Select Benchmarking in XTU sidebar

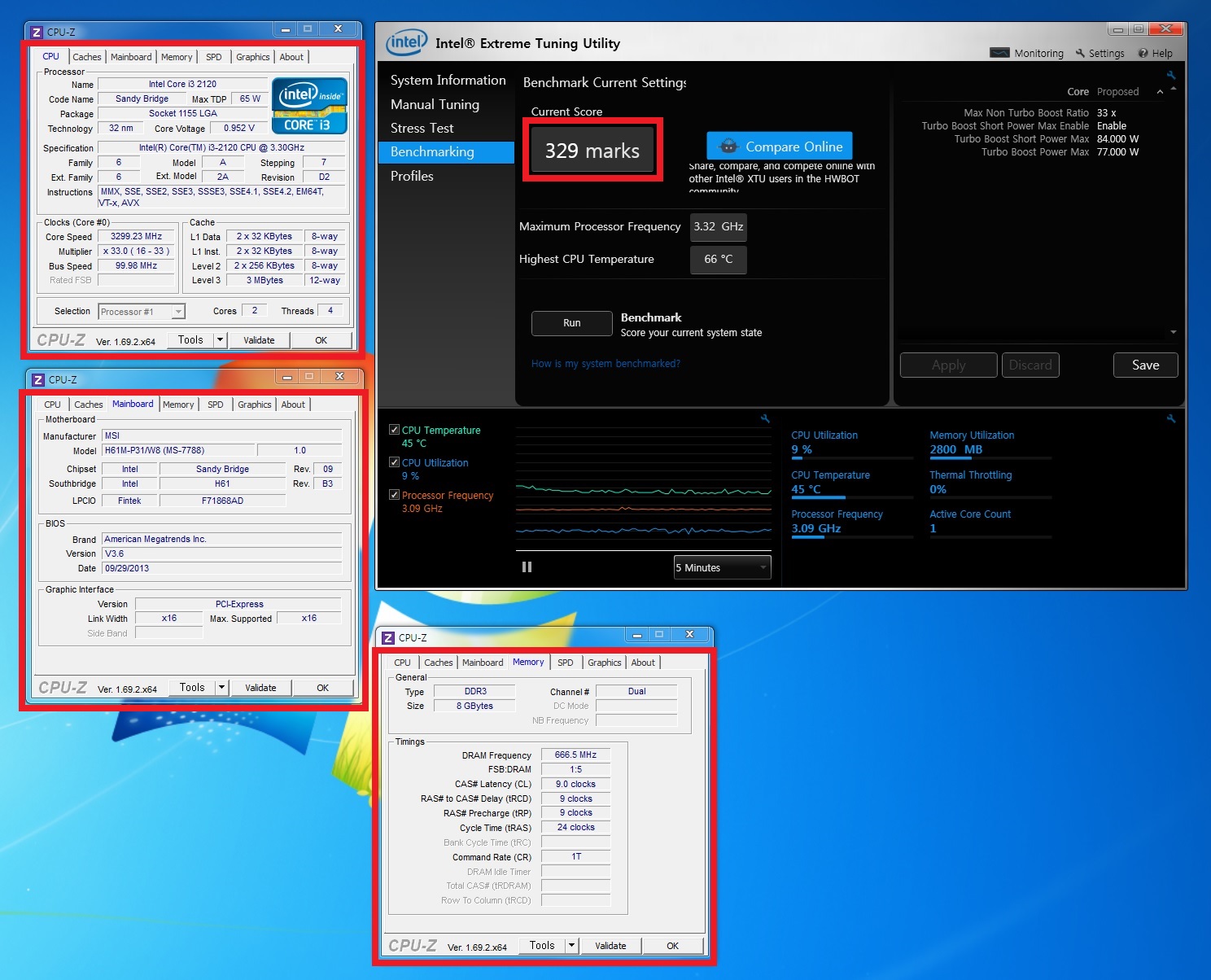pyautogui.click(x=447, y=152)
